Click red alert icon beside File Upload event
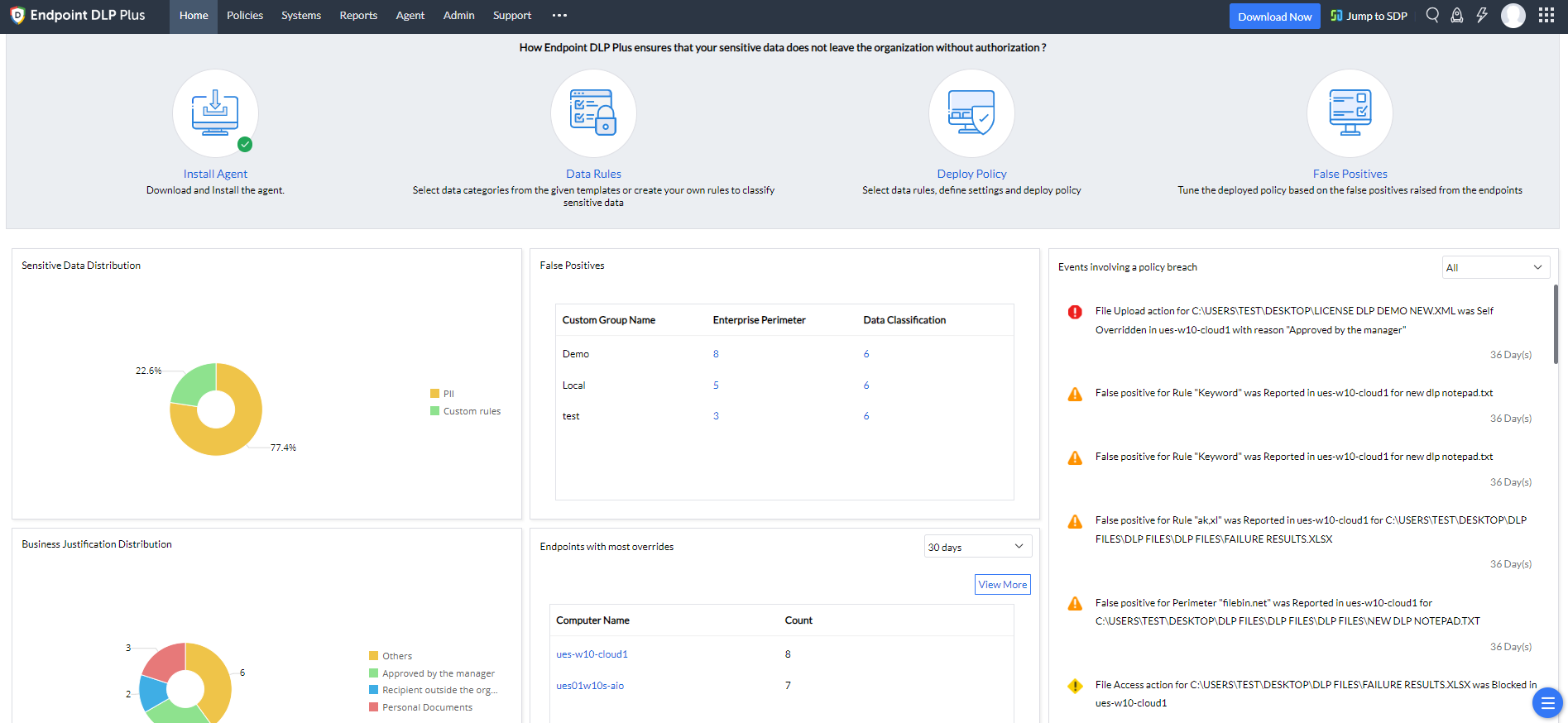This screenshot has width=1568, height=723. [x=1075, y=312]
